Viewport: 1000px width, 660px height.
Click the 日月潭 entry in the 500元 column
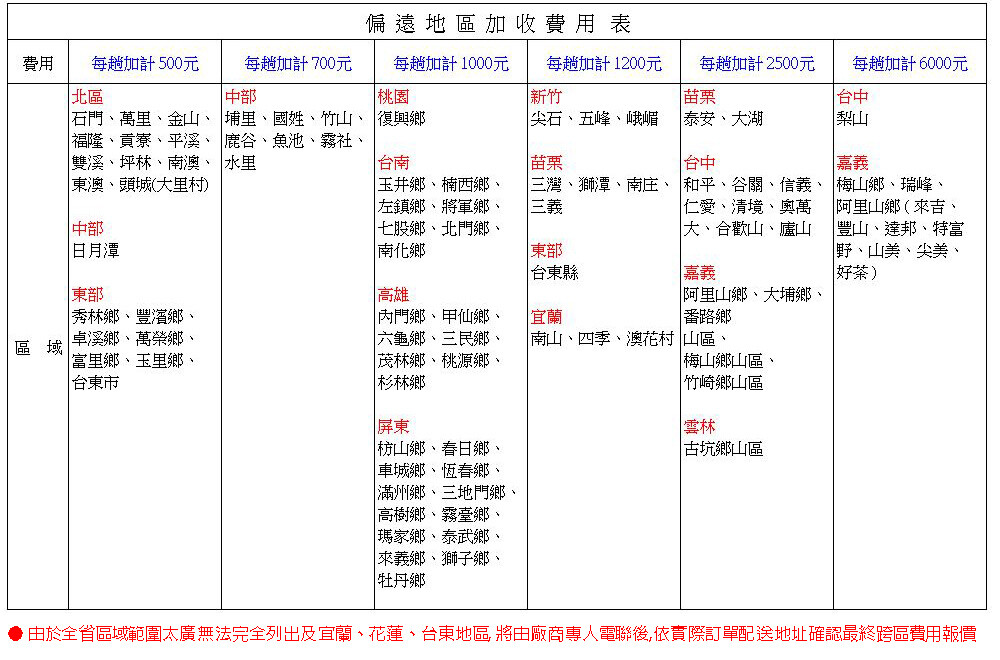coord(95,251)
